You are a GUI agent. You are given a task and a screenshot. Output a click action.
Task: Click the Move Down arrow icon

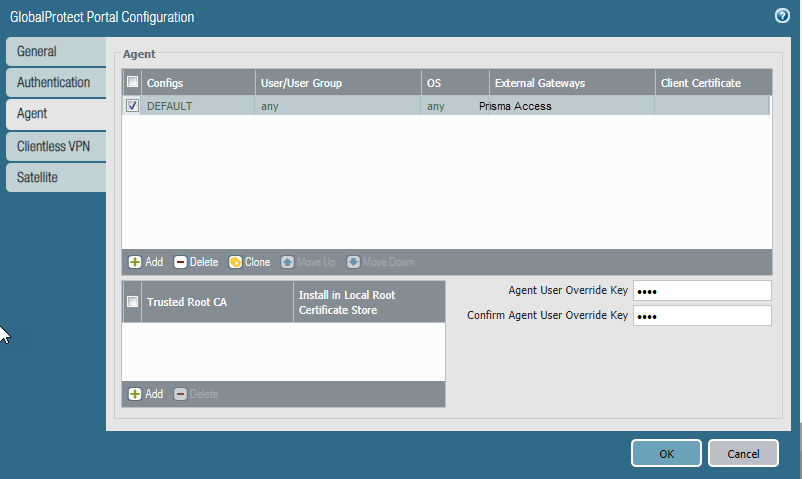pyautogui.click(x=353, y=262)
